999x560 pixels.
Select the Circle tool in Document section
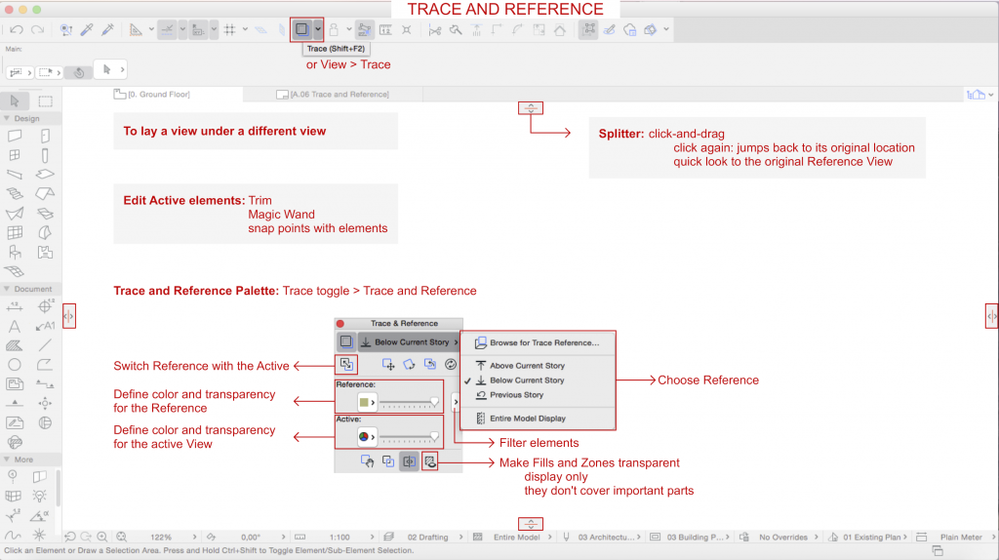[x=14, y=365]
